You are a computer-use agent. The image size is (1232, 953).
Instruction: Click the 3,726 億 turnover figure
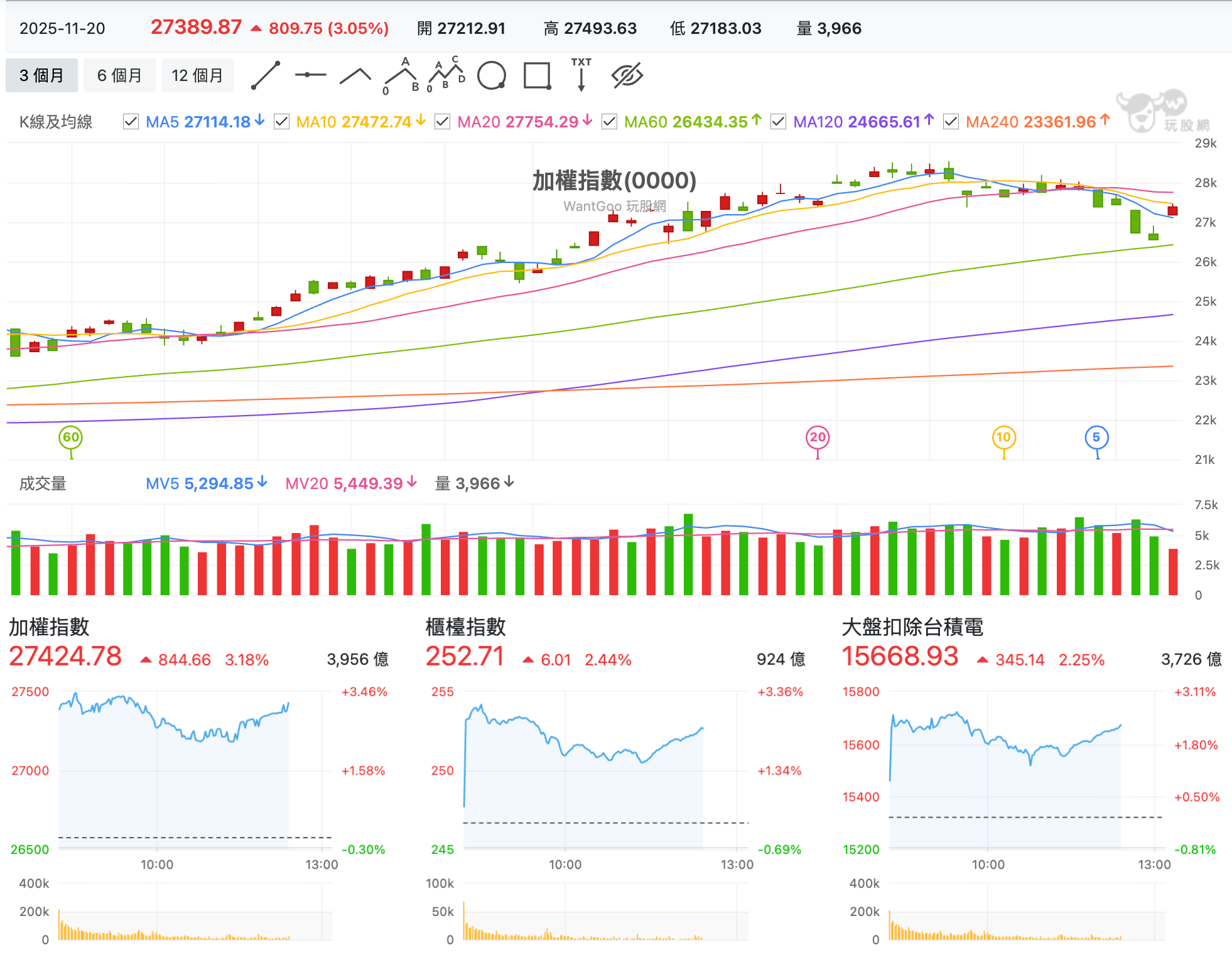(x=1191, y=659)
